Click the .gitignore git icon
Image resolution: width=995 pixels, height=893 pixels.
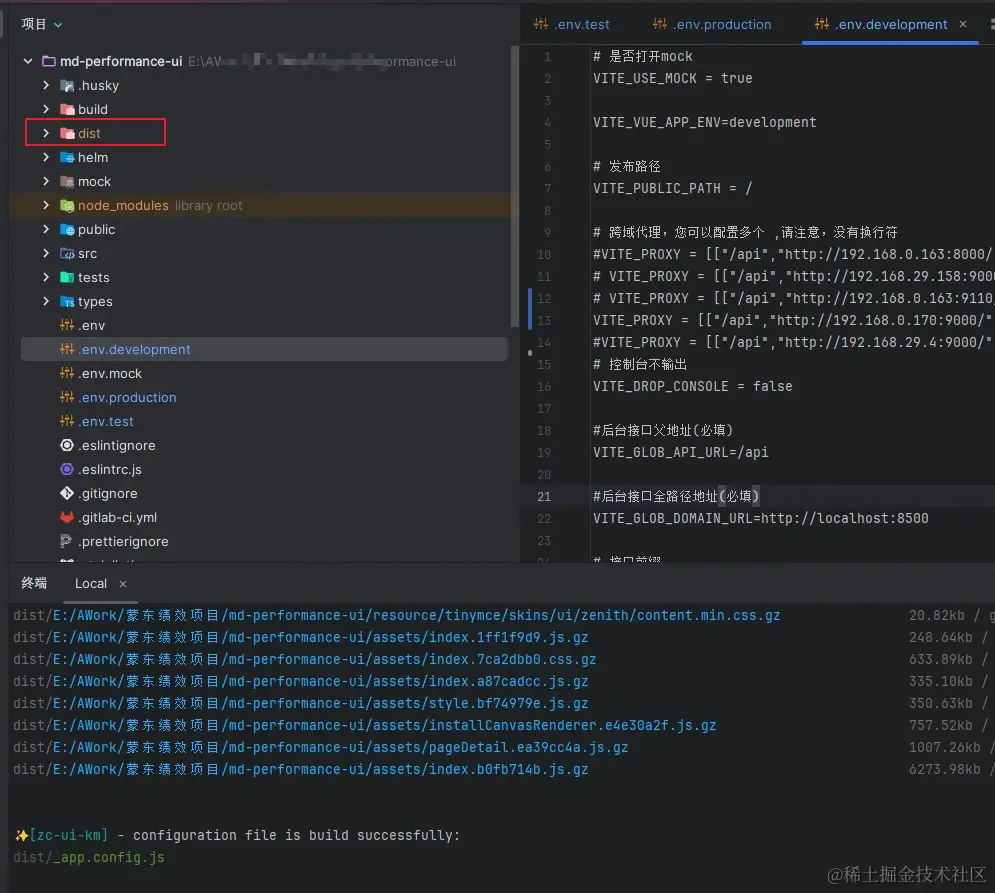click(67, 493)
